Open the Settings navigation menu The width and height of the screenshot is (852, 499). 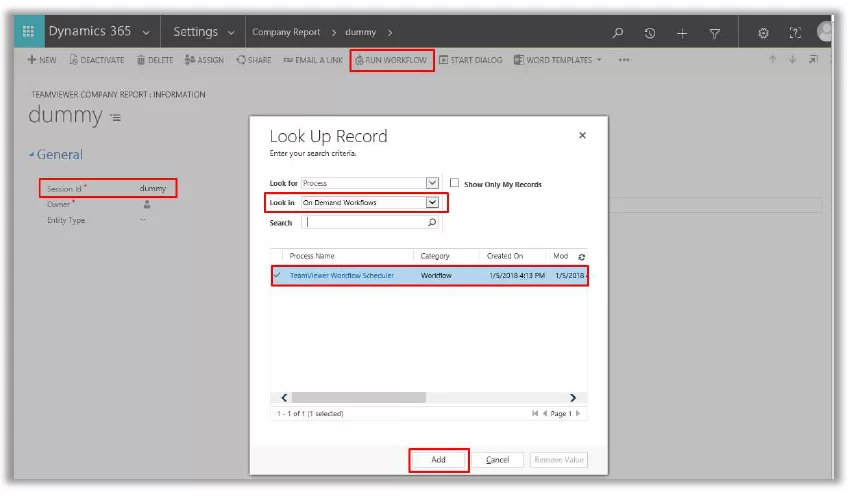pyautogui.click(x=203, y=32)
